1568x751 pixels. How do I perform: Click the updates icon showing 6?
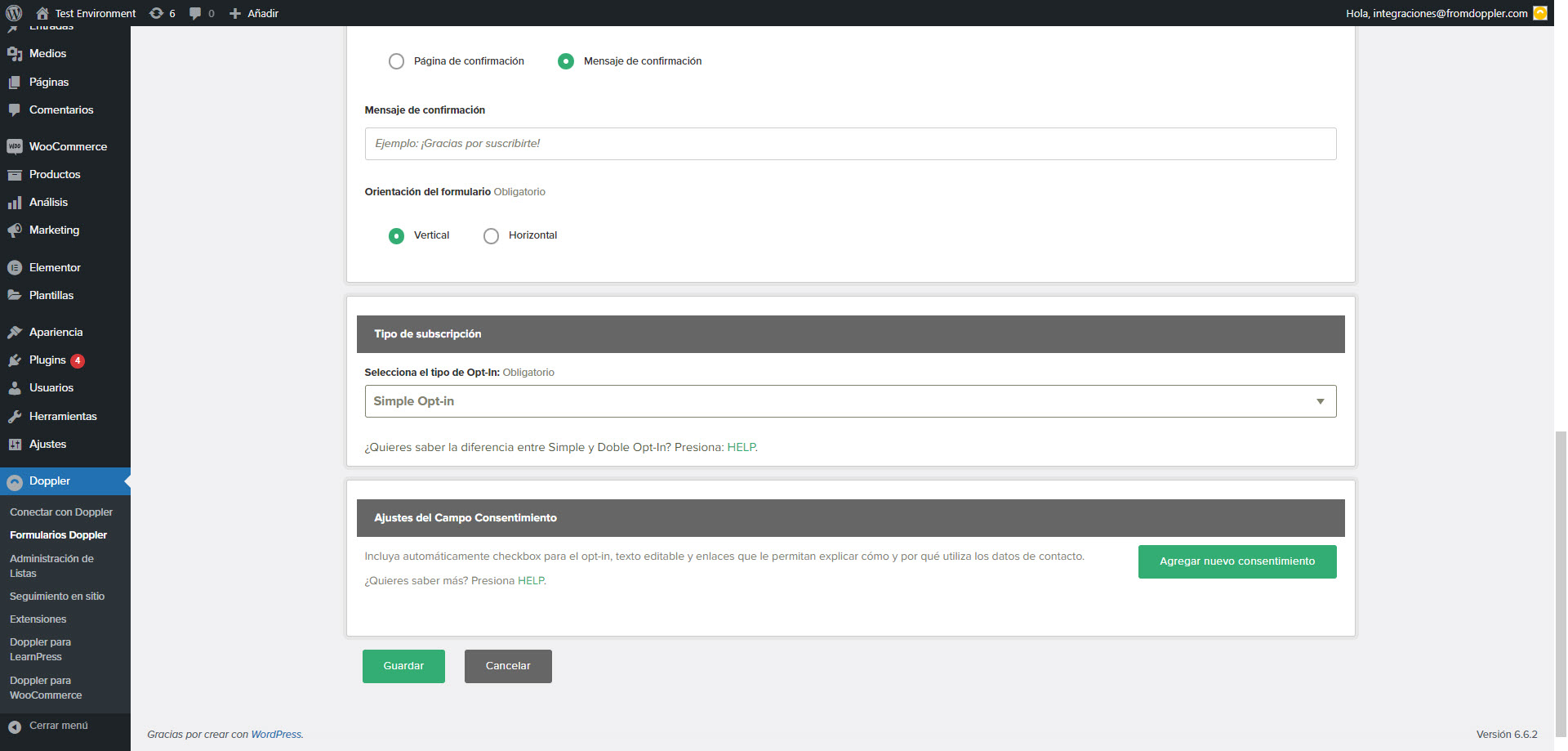pos(156,13)
